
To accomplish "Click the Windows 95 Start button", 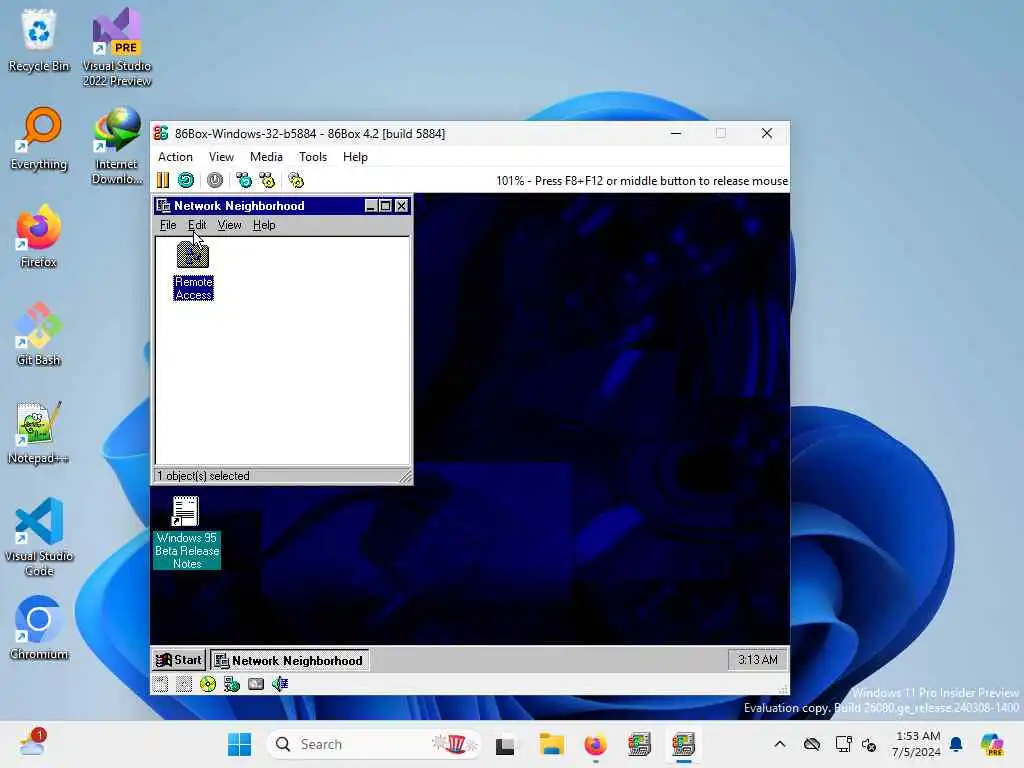I will pos(179,660).
